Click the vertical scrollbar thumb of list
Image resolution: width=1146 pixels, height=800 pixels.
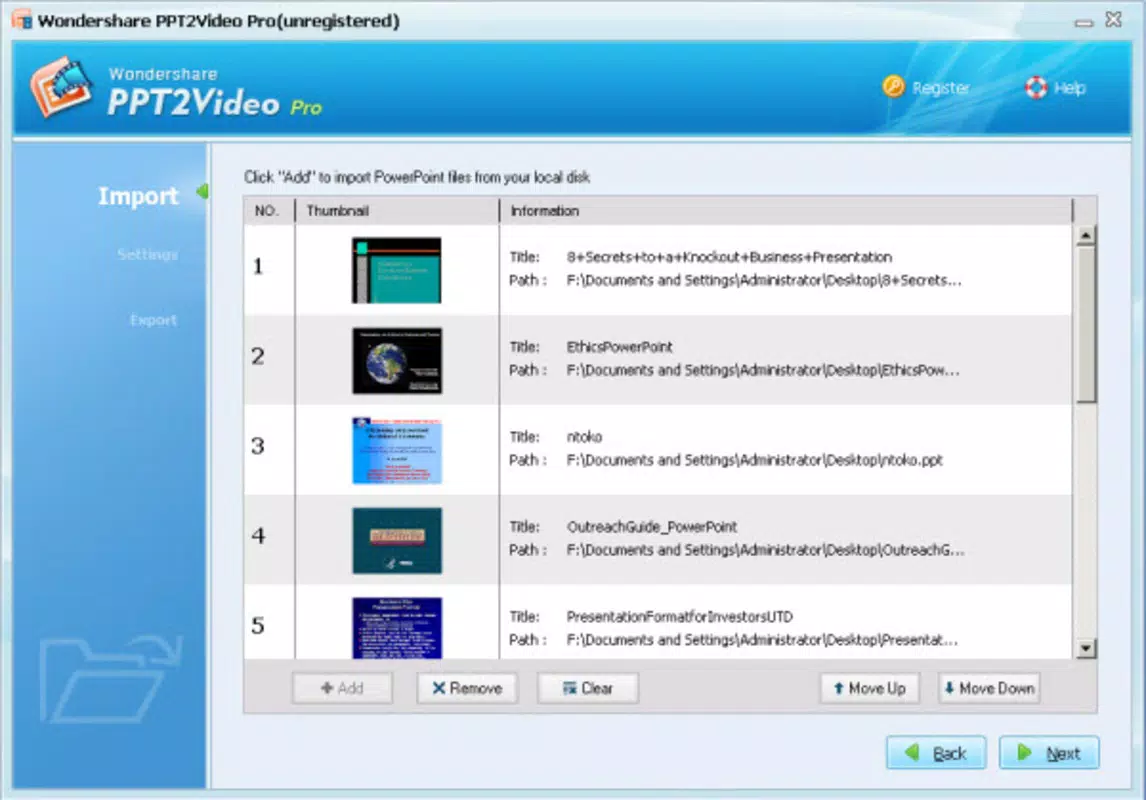(x=1085, y=324)
